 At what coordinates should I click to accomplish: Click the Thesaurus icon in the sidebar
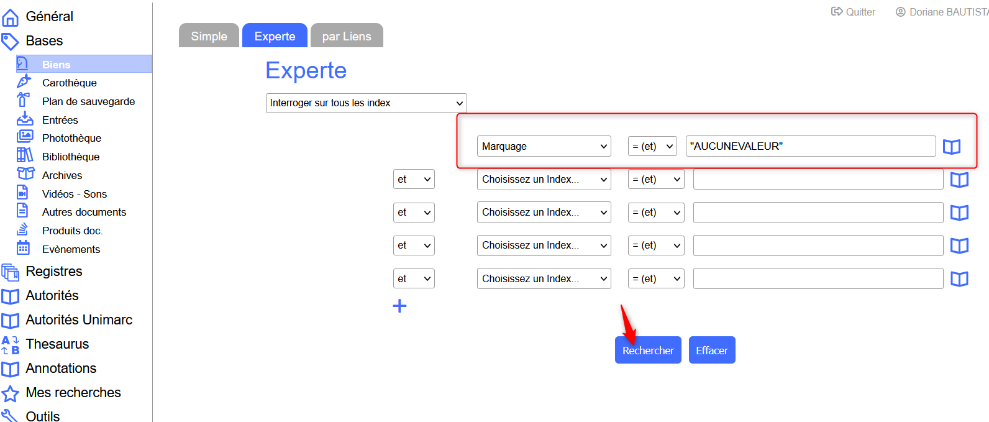pyautogui.click(x=11, y=344)
